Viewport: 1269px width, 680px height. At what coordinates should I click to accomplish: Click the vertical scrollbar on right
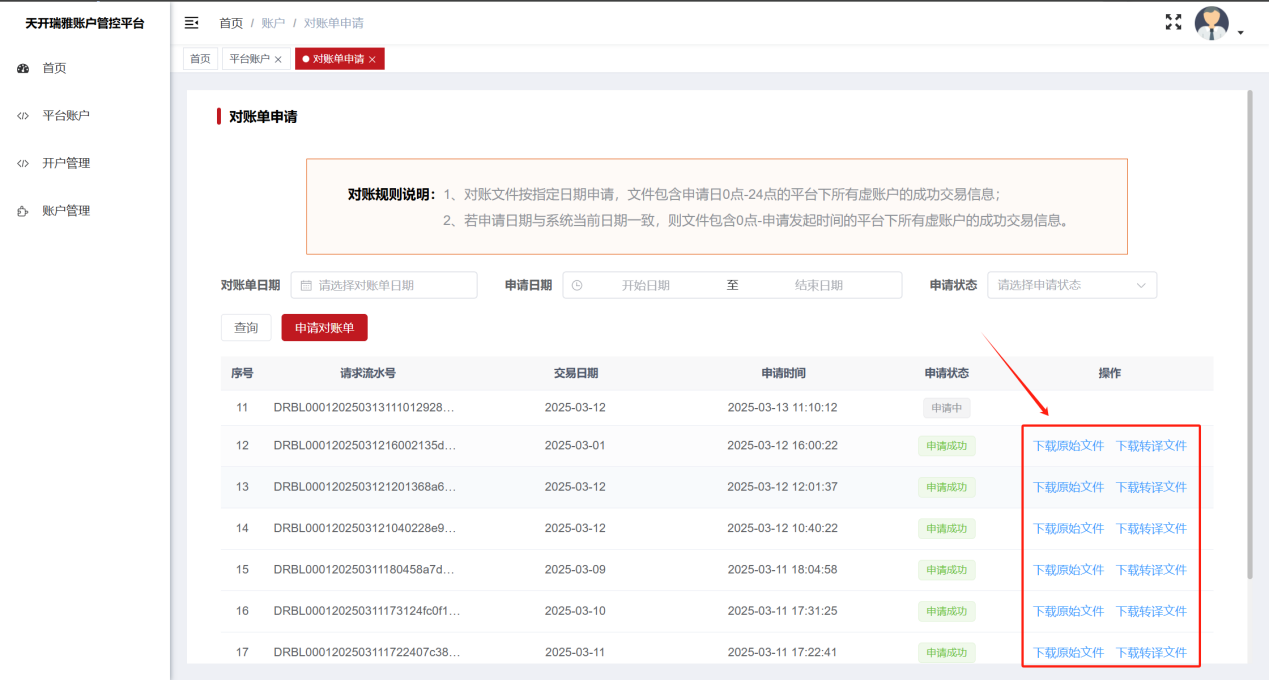[1249, 330]
